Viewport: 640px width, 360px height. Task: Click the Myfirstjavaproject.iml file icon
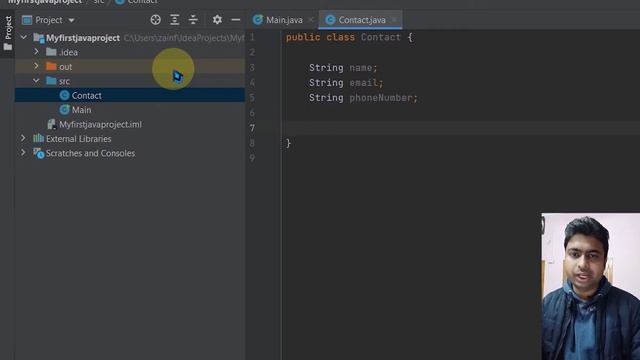(51, 124)
